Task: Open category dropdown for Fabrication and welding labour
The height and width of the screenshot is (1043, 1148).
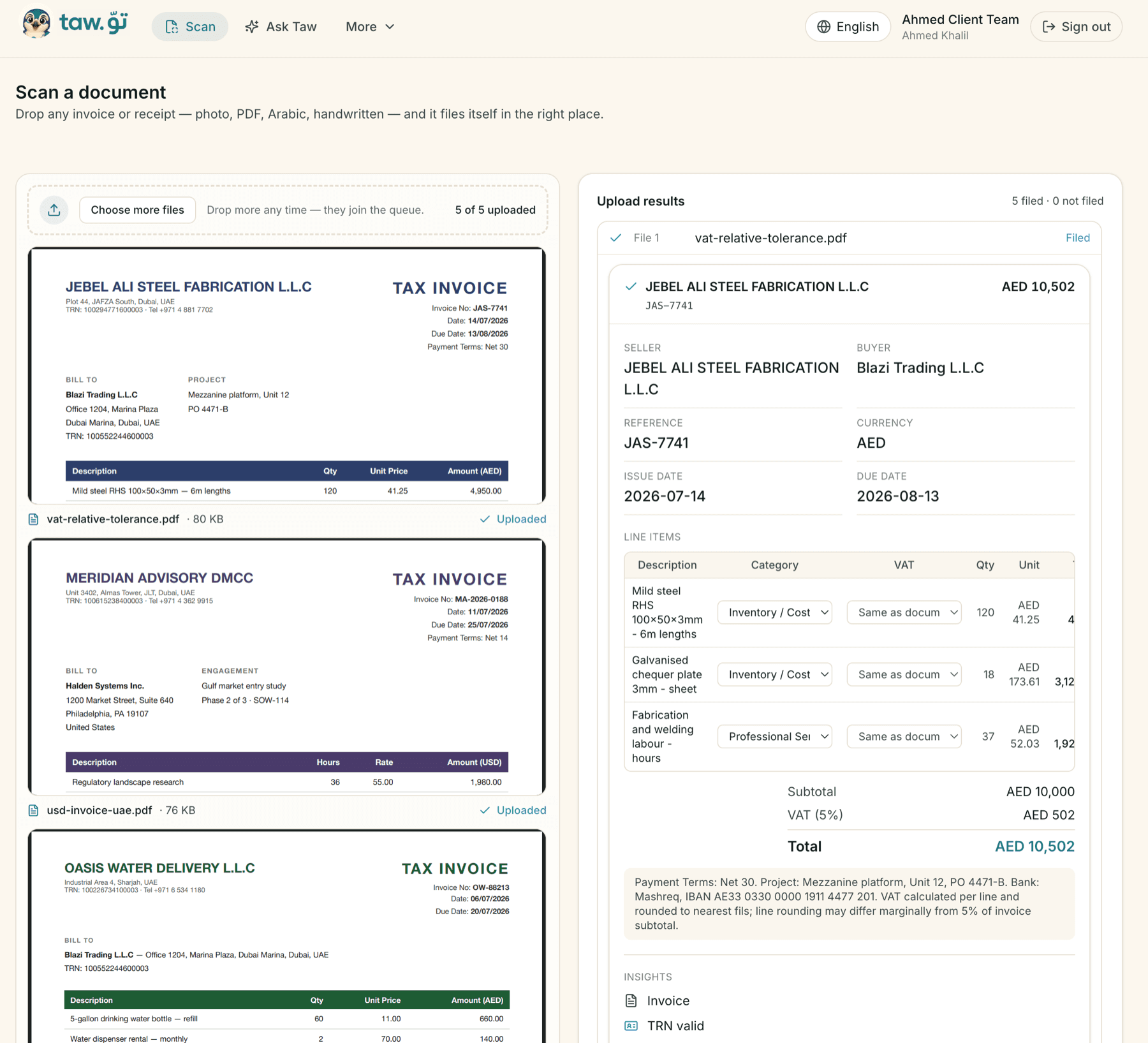Action: pyautogui.click(x=774, y=736)
